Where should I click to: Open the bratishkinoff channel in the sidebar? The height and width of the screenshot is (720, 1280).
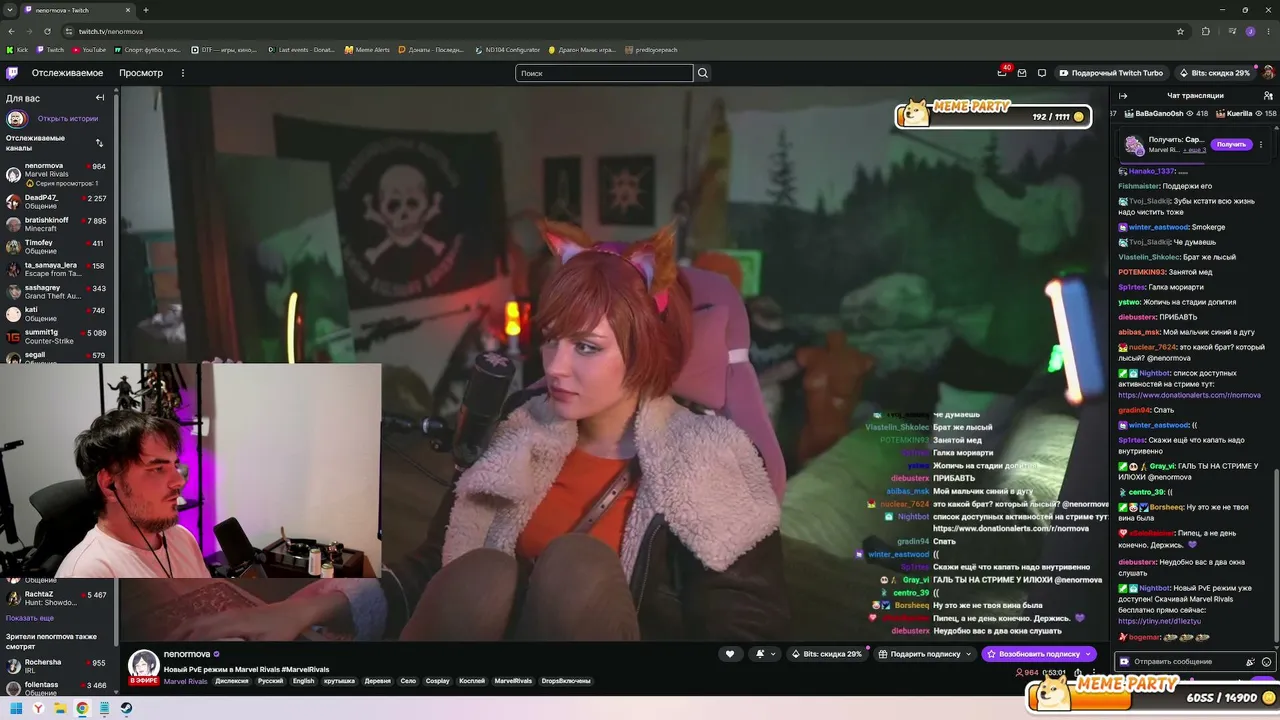(56, 224)
